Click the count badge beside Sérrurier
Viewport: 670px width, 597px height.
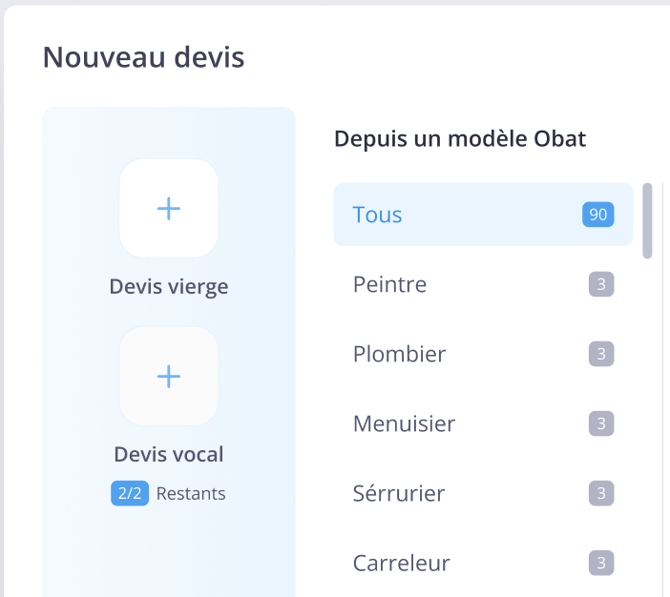[x=601, y=493]
